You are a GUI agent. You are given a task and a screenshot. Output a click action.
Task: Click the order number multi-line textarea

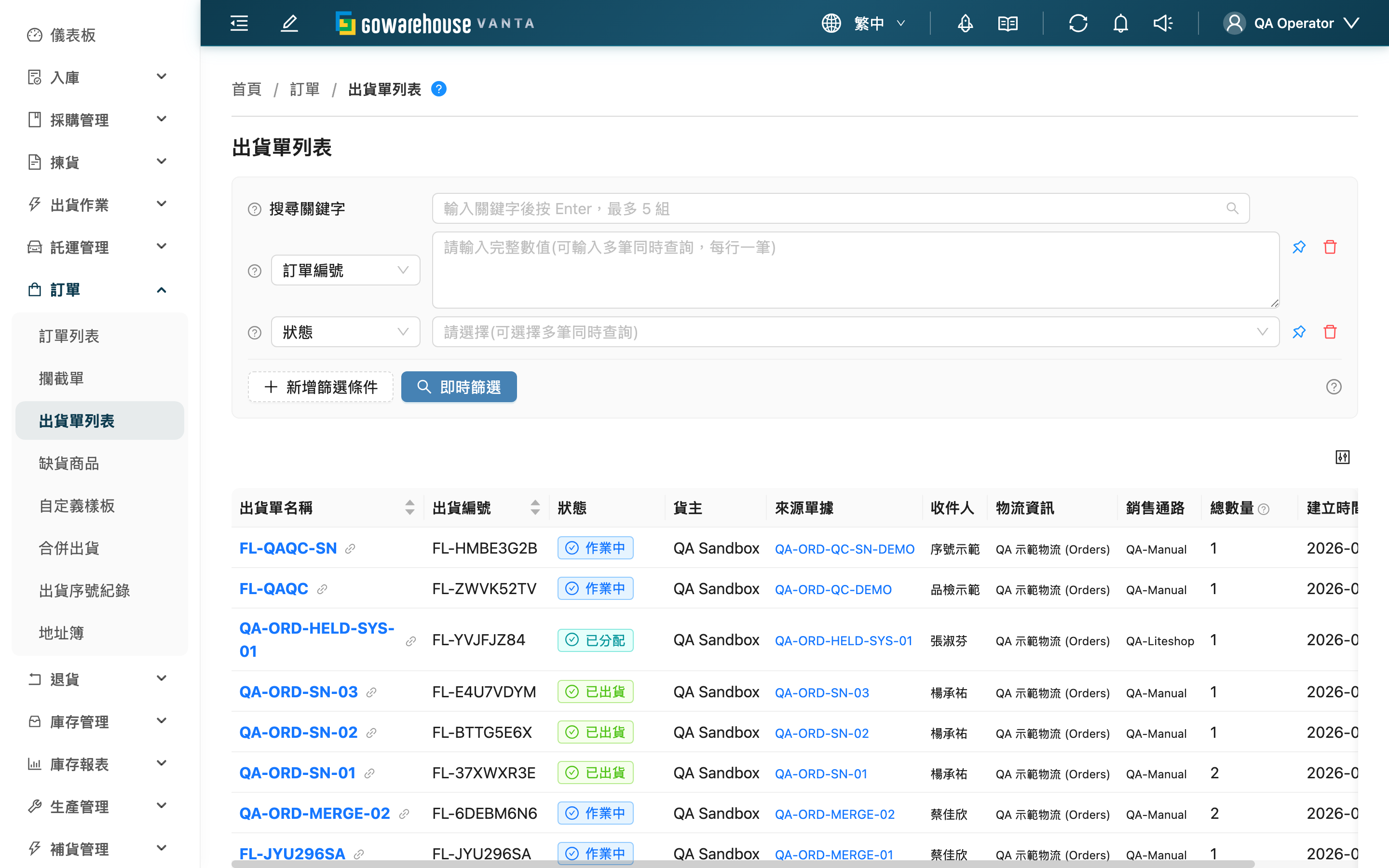click(x=855, y=270)
